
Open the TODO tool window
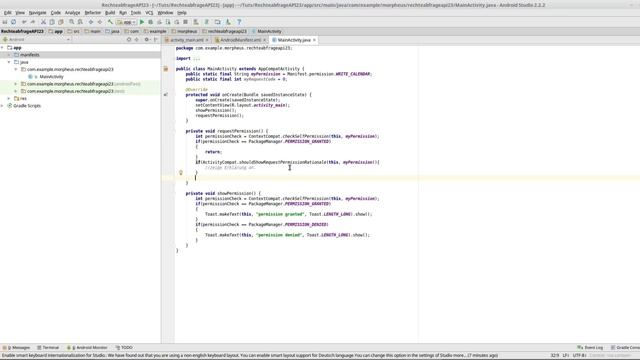[124, 348]
